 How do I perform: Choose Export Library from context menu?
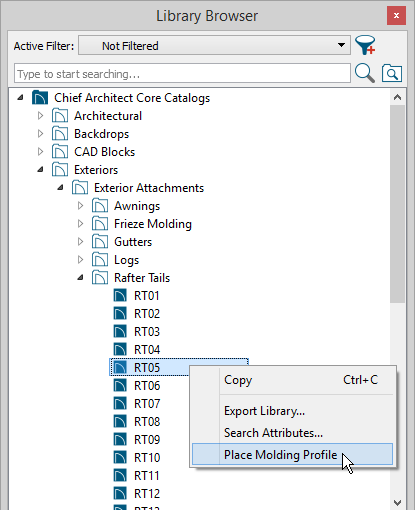[293, 411]
